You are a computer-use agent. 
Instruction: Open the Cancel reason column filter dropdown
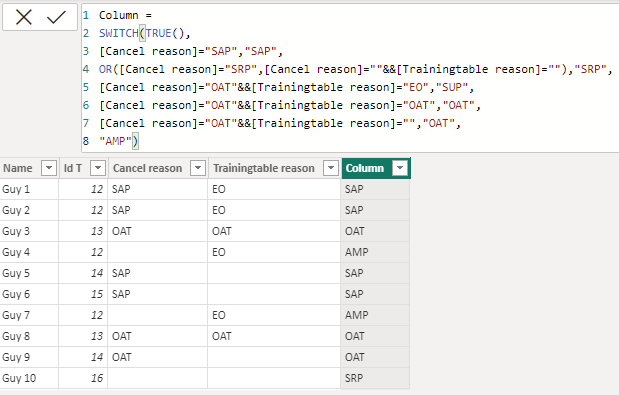coord(198,168)
